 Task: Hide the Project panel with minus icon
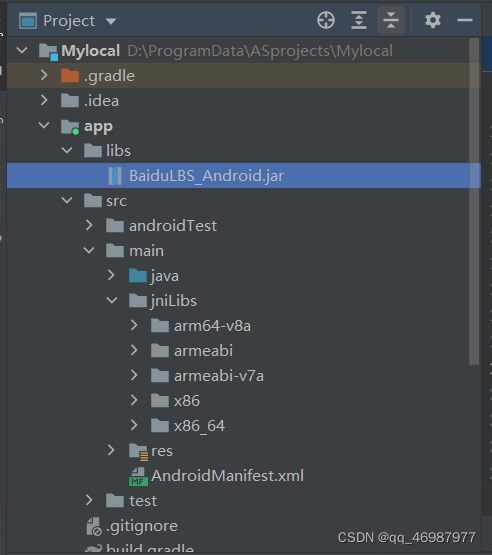[x=465, y=20]
